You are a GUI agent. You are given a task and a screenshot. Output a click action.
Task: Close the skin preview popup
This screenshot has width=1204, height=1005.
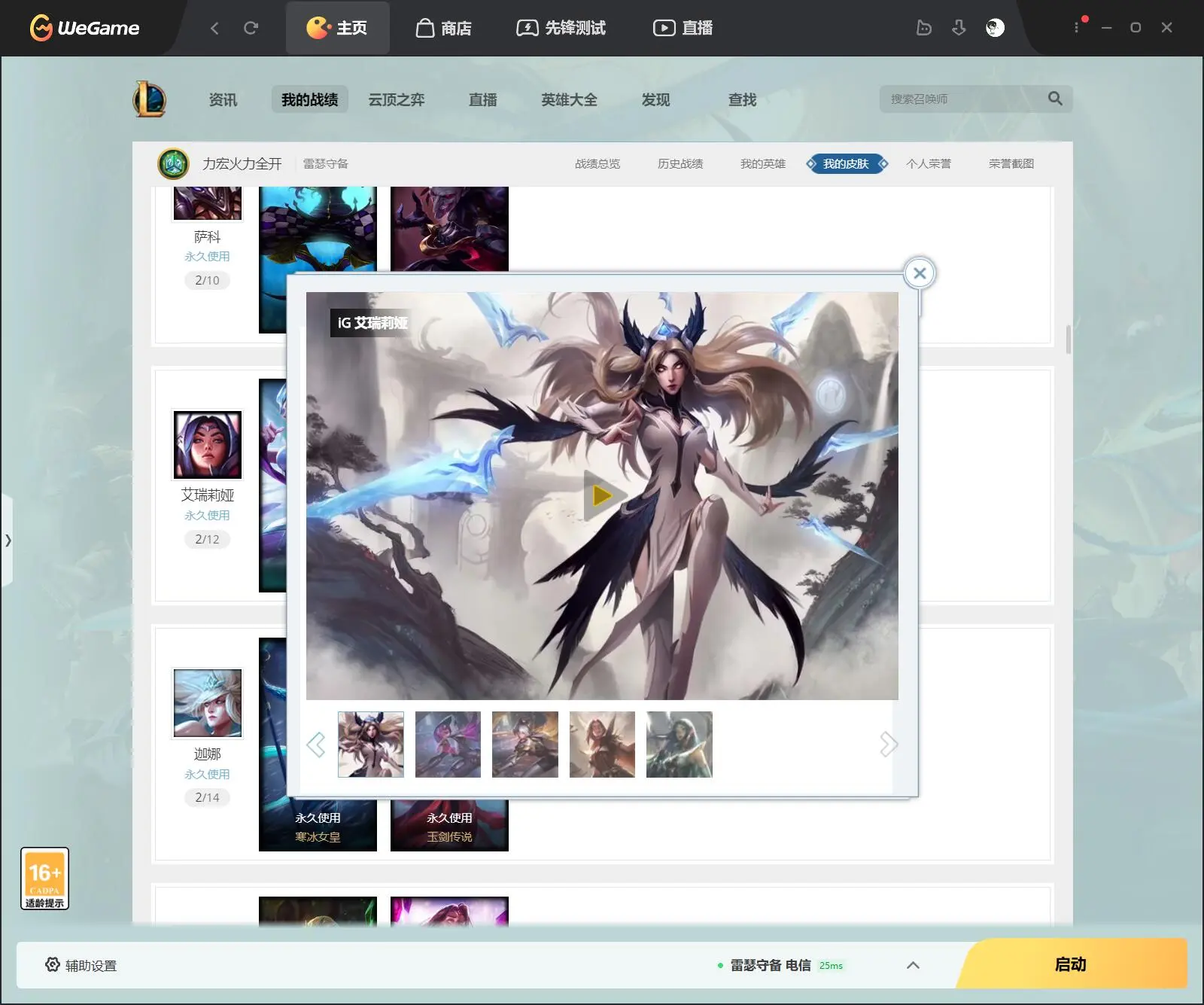point(920,273)
